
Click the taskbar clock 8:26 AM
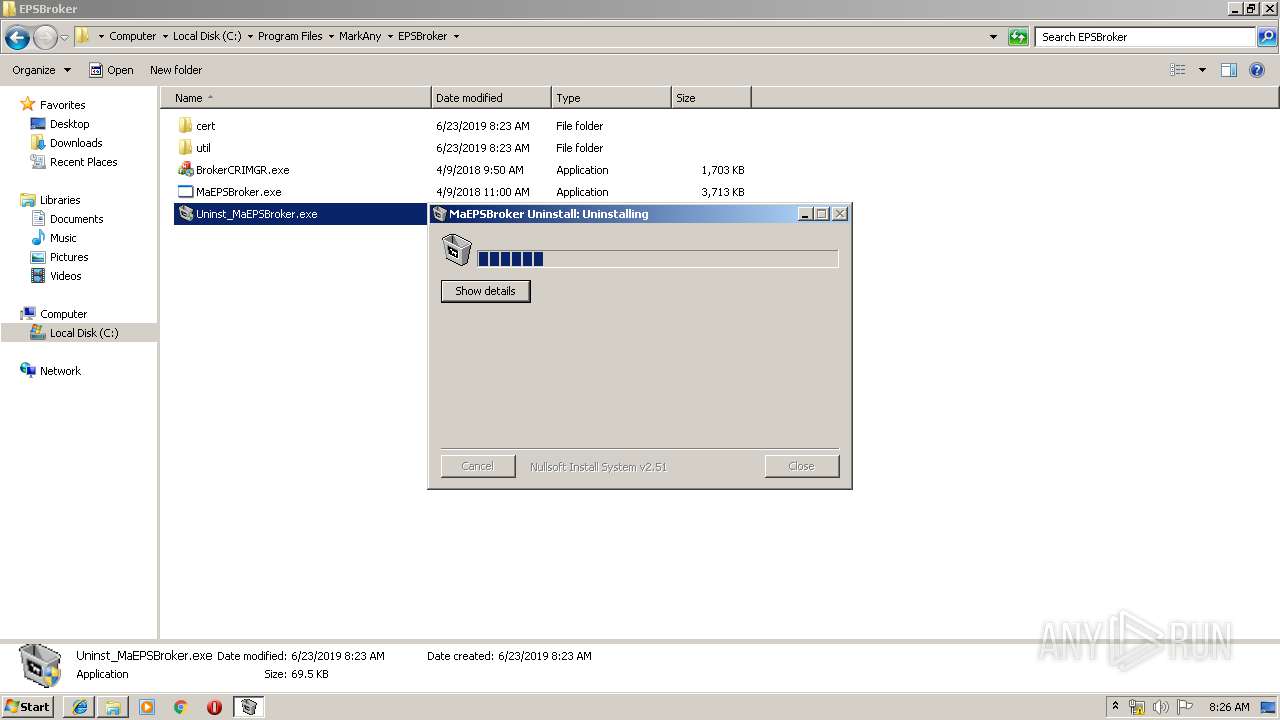[1229, 707]
